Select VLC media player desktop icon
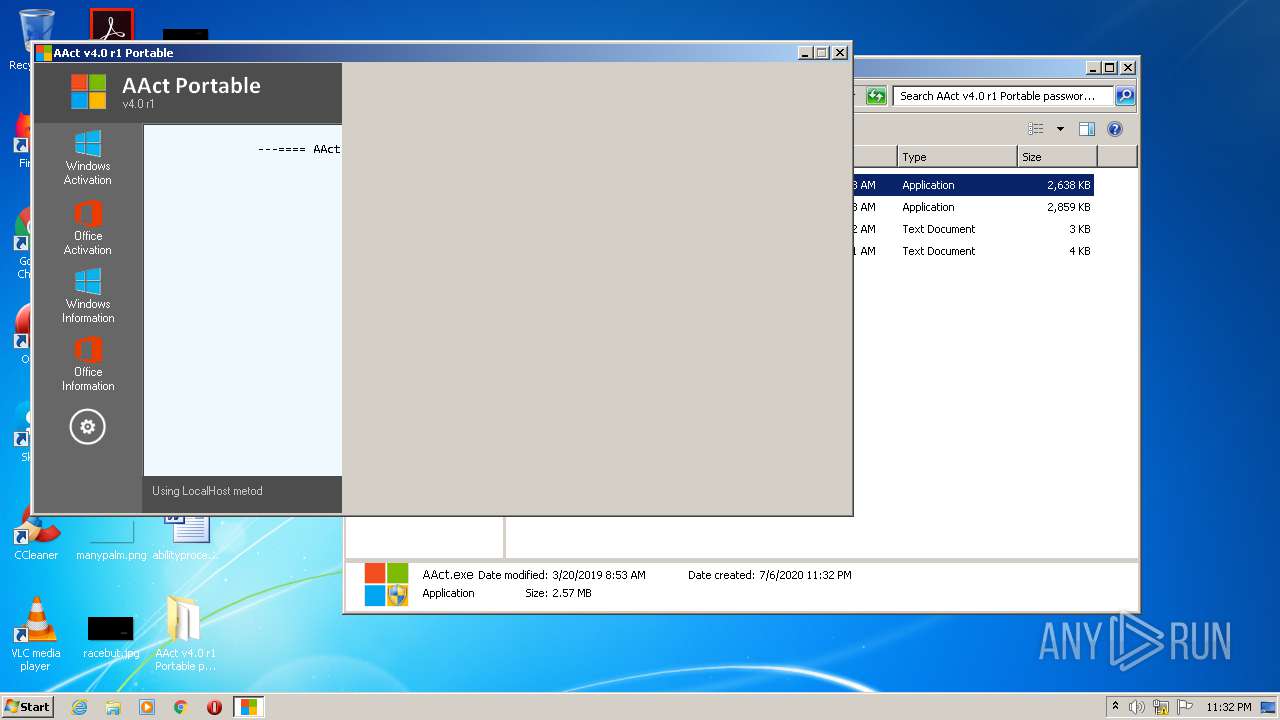1280x720 pixels. tap(35, 634)
